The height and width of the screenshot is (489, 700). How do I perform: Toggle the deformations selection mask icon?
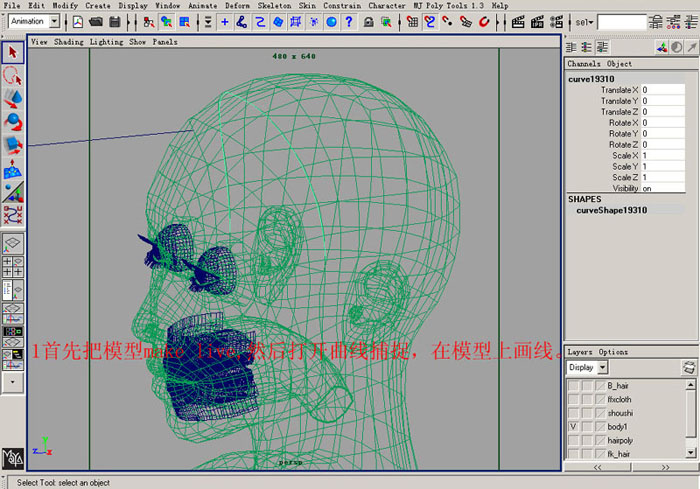tap(296, 22)
